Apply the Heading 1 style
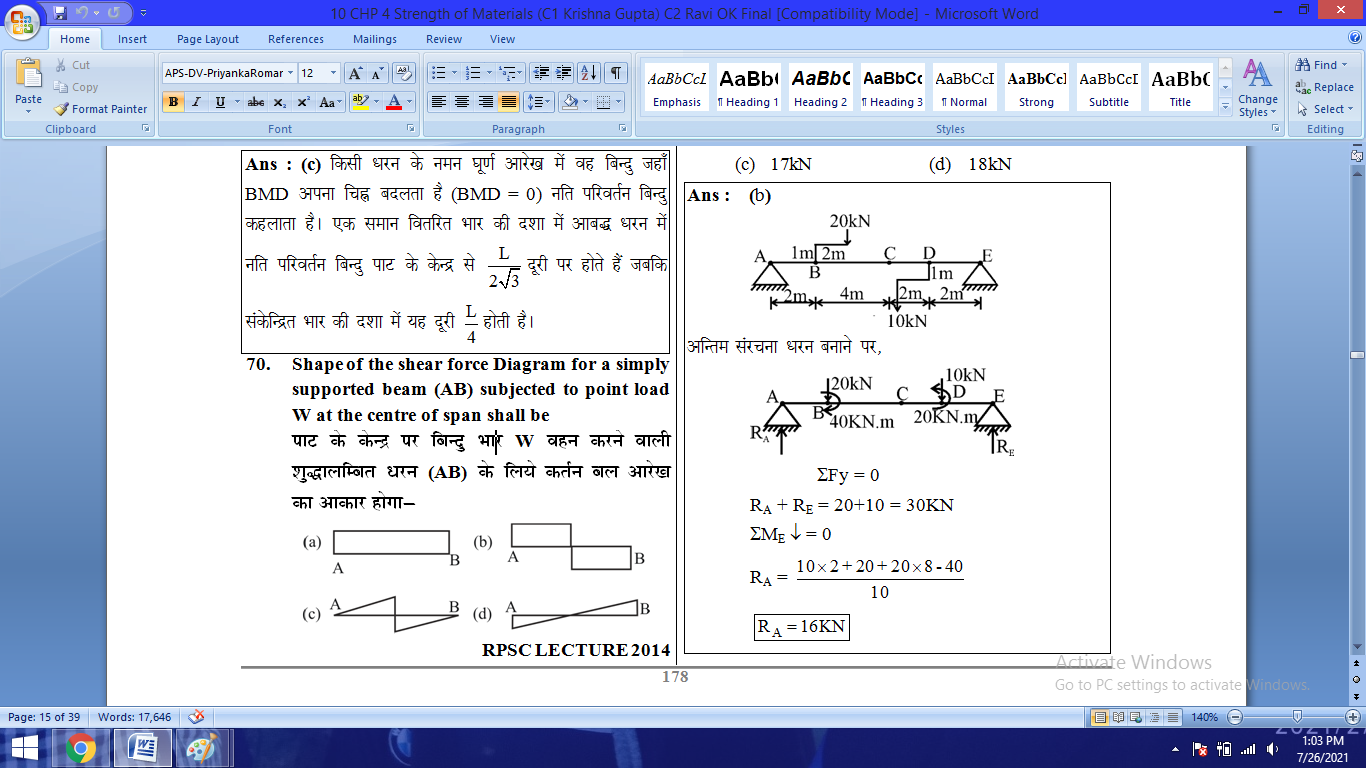This screenshot has height=768, width=1366. [x=748, y=87]
